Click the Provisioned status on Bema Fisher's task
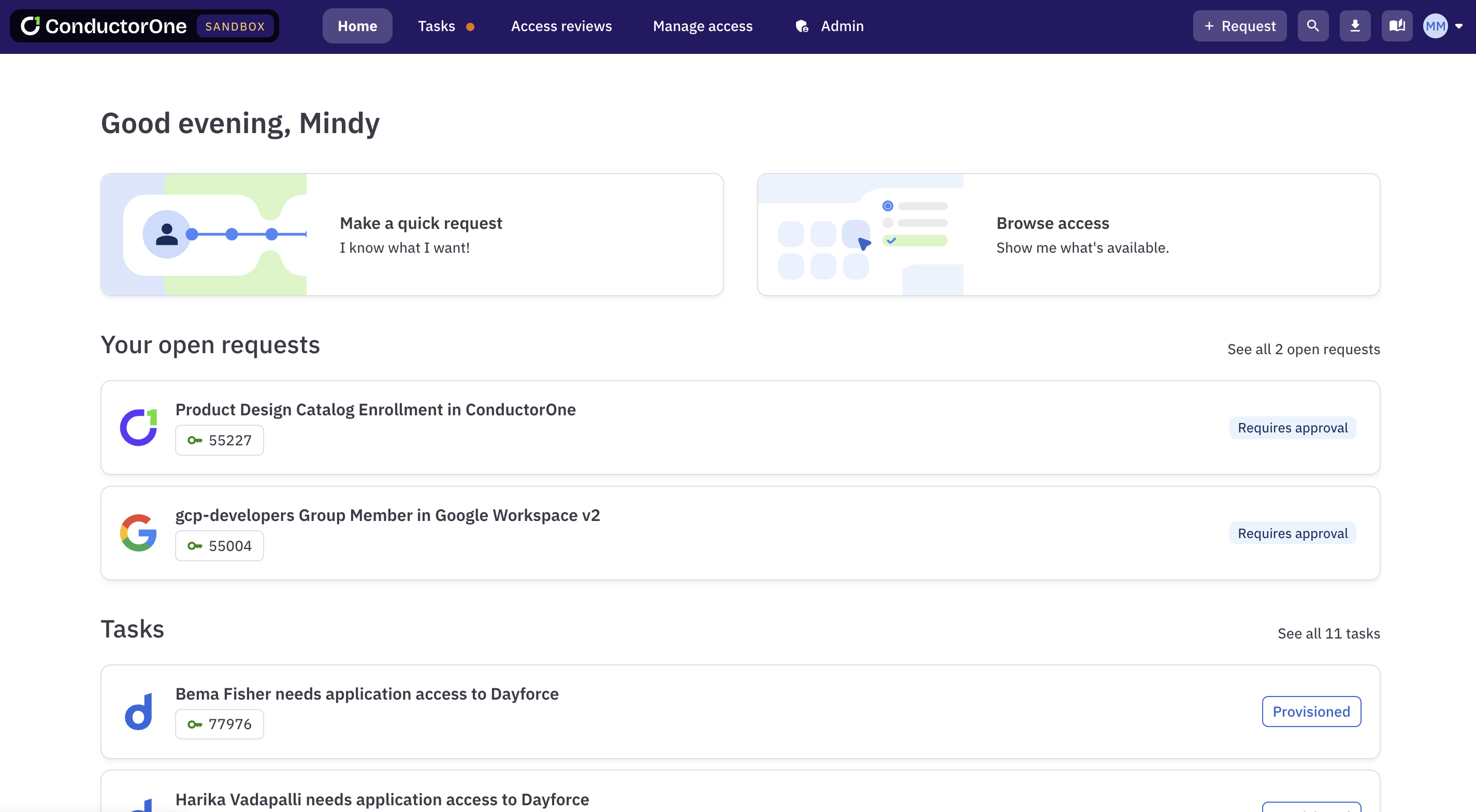1476x812 pixels. [x=1311, y=711]
